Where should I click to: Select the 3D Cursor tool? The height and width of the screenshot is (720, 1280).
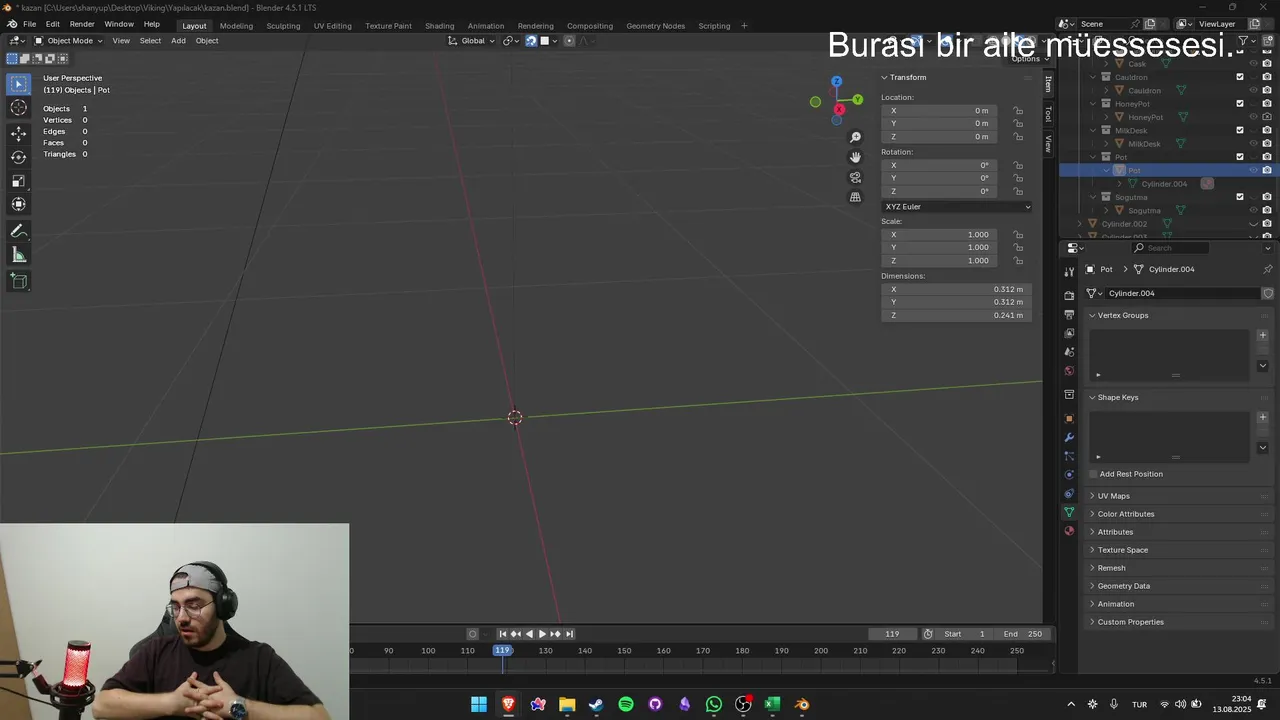[18, 108]
